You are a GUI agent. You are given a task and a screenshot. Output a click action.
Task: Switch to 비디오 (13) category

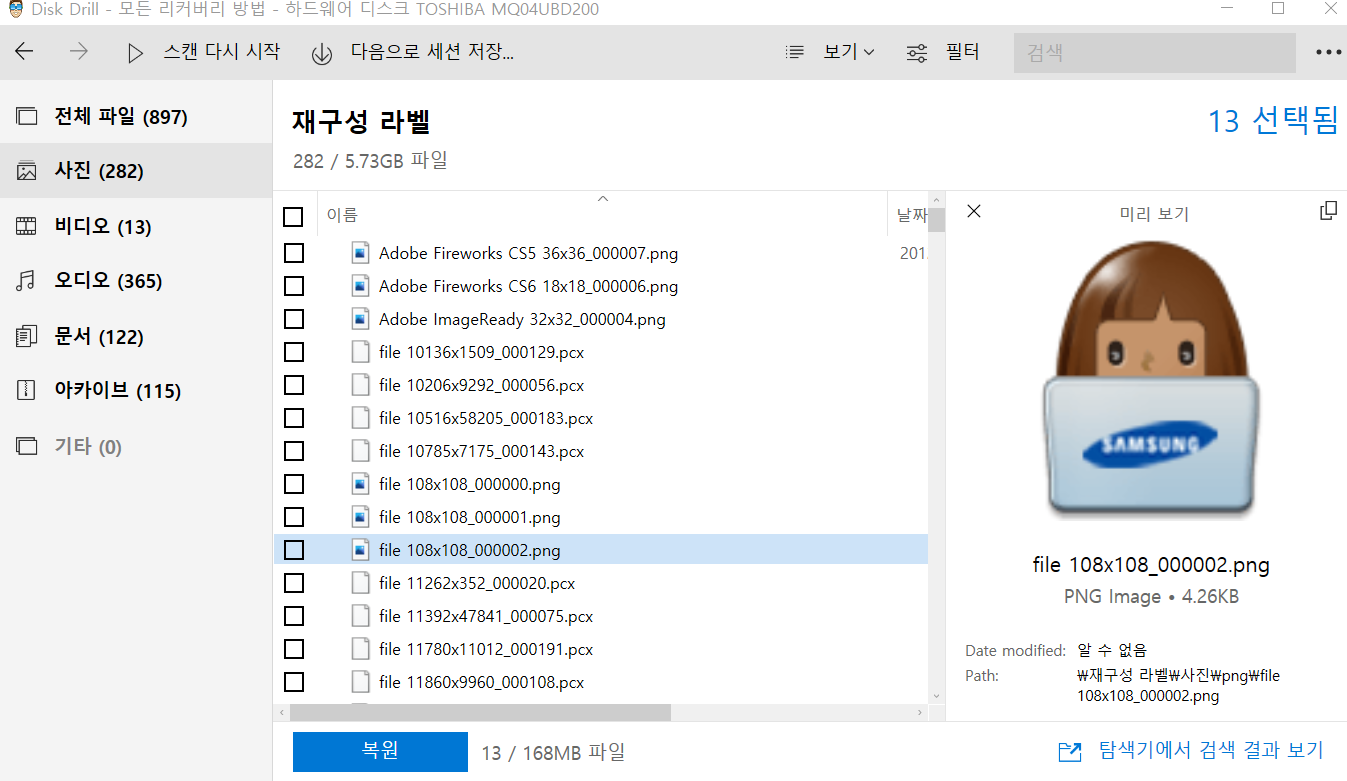point(136,227)
